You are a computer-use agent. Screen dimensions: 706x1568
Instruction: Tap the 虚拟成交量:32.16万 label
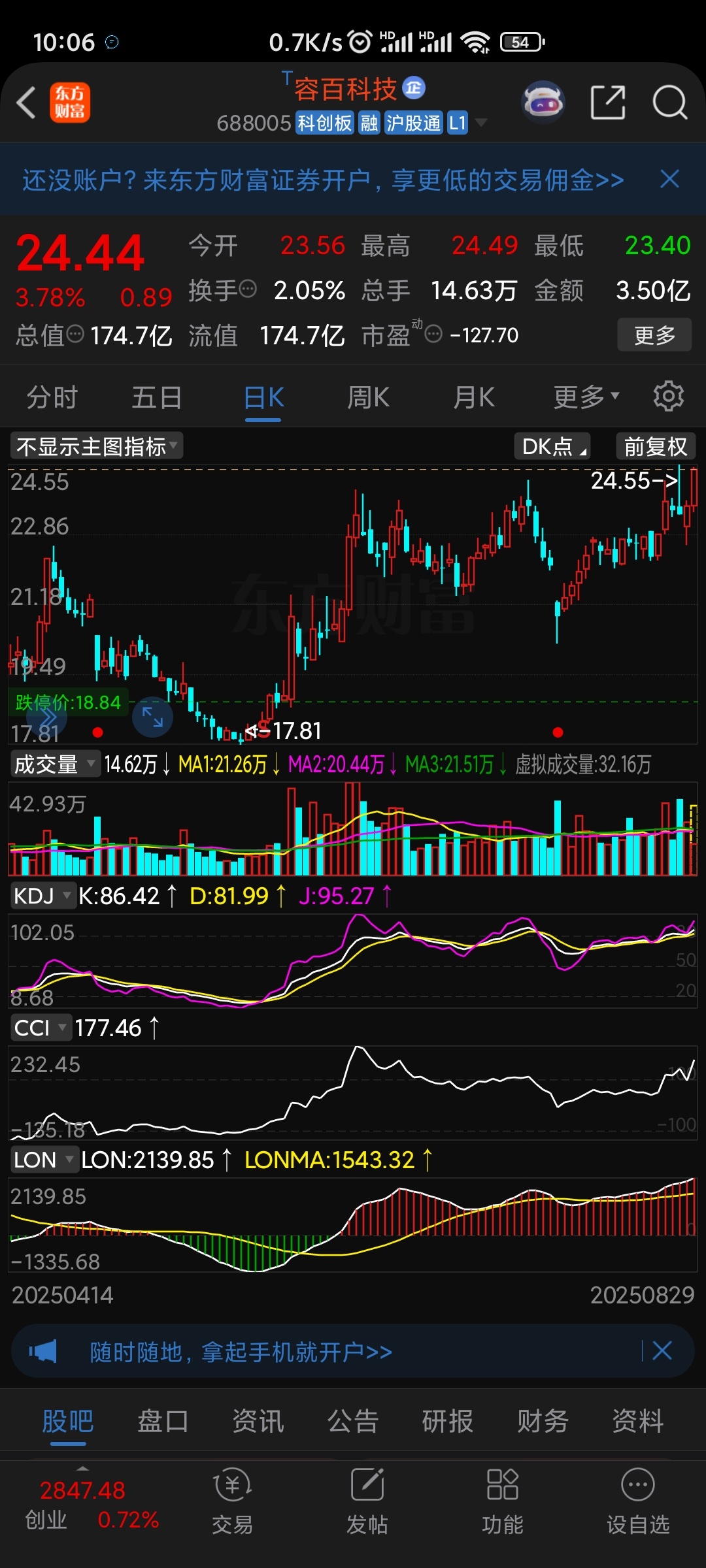[582, 764]
